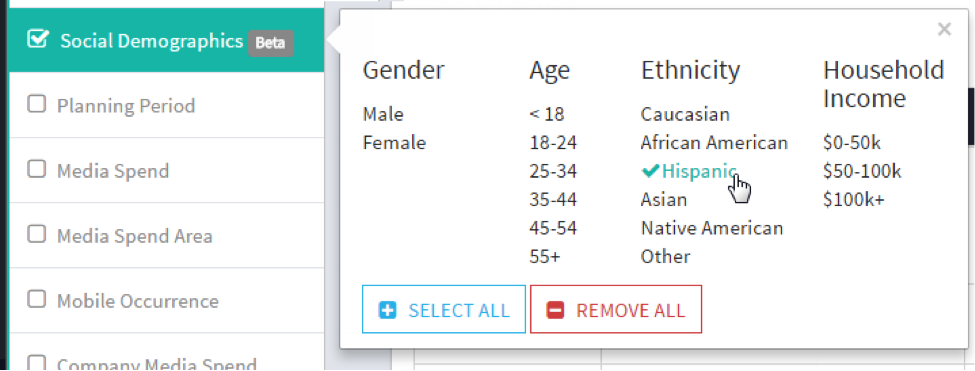Tick the Media Spend checkbox

(37, 169)
